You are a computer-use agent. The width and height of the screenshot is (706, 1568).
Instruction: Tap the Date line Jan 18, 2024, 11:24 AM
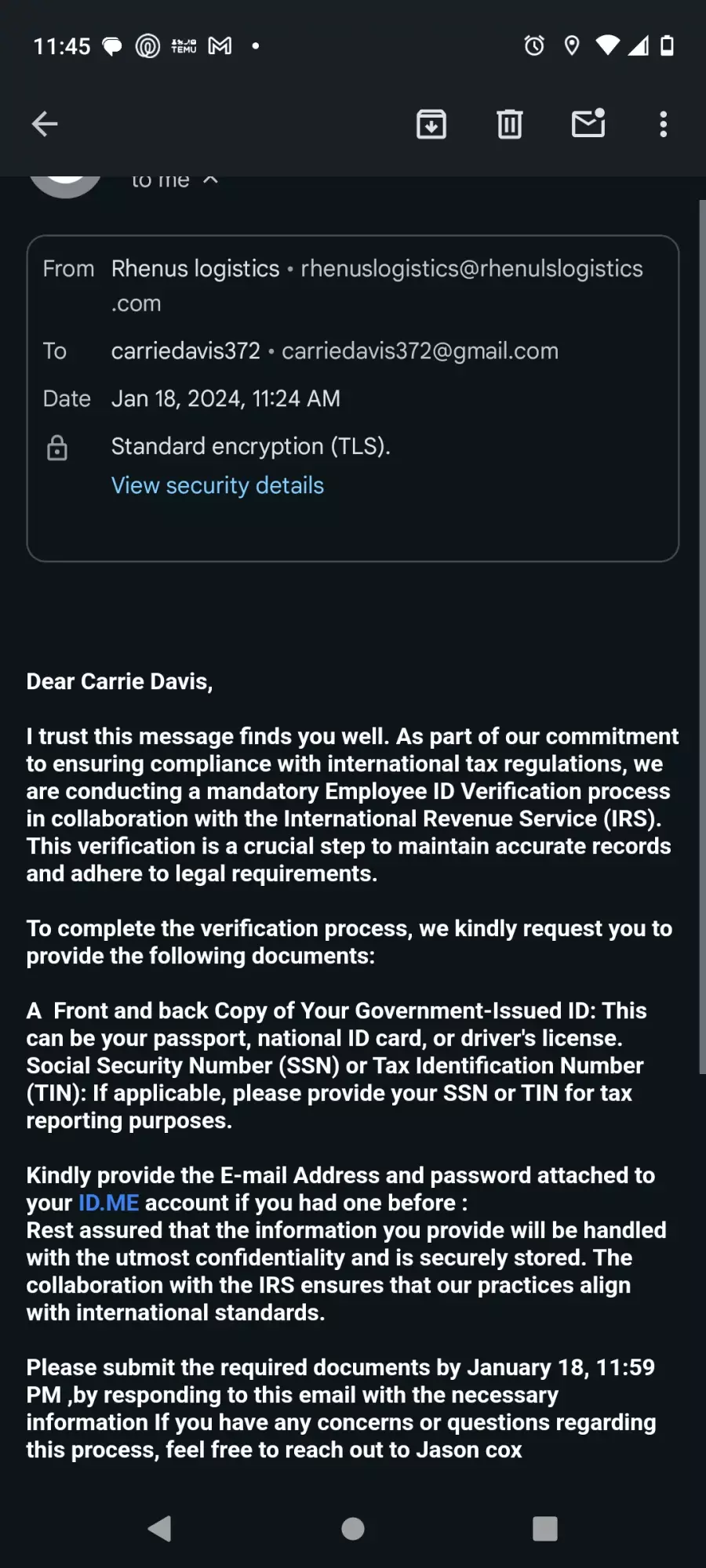click(226, 398)
